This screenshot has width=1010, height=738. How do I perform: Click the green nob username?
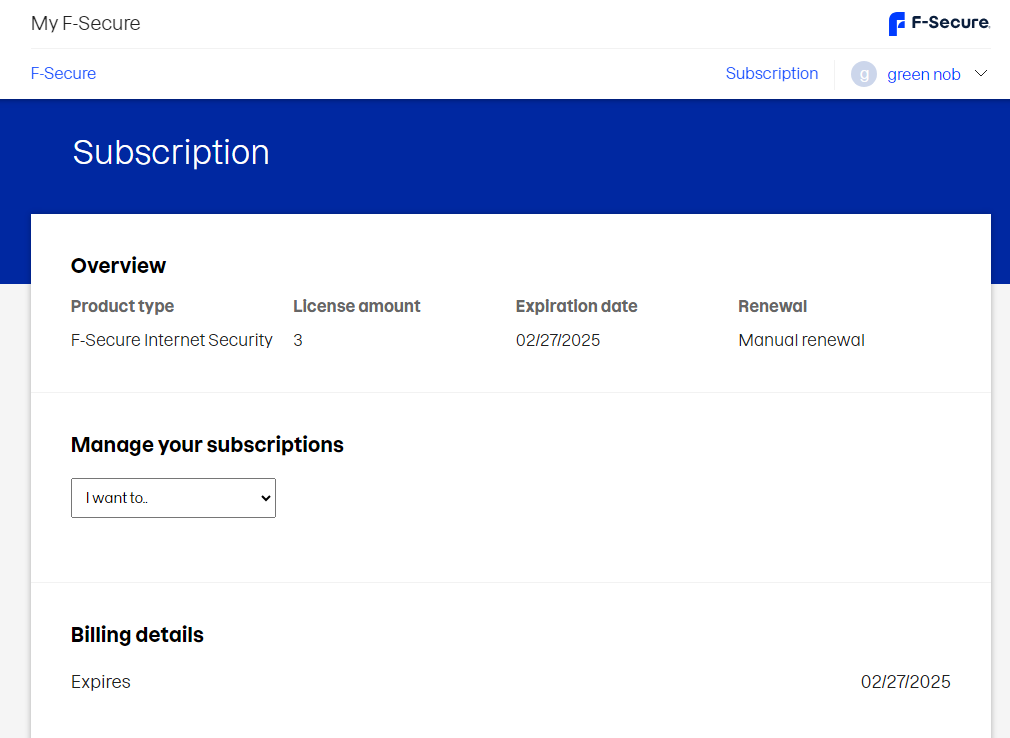[924, 75]
